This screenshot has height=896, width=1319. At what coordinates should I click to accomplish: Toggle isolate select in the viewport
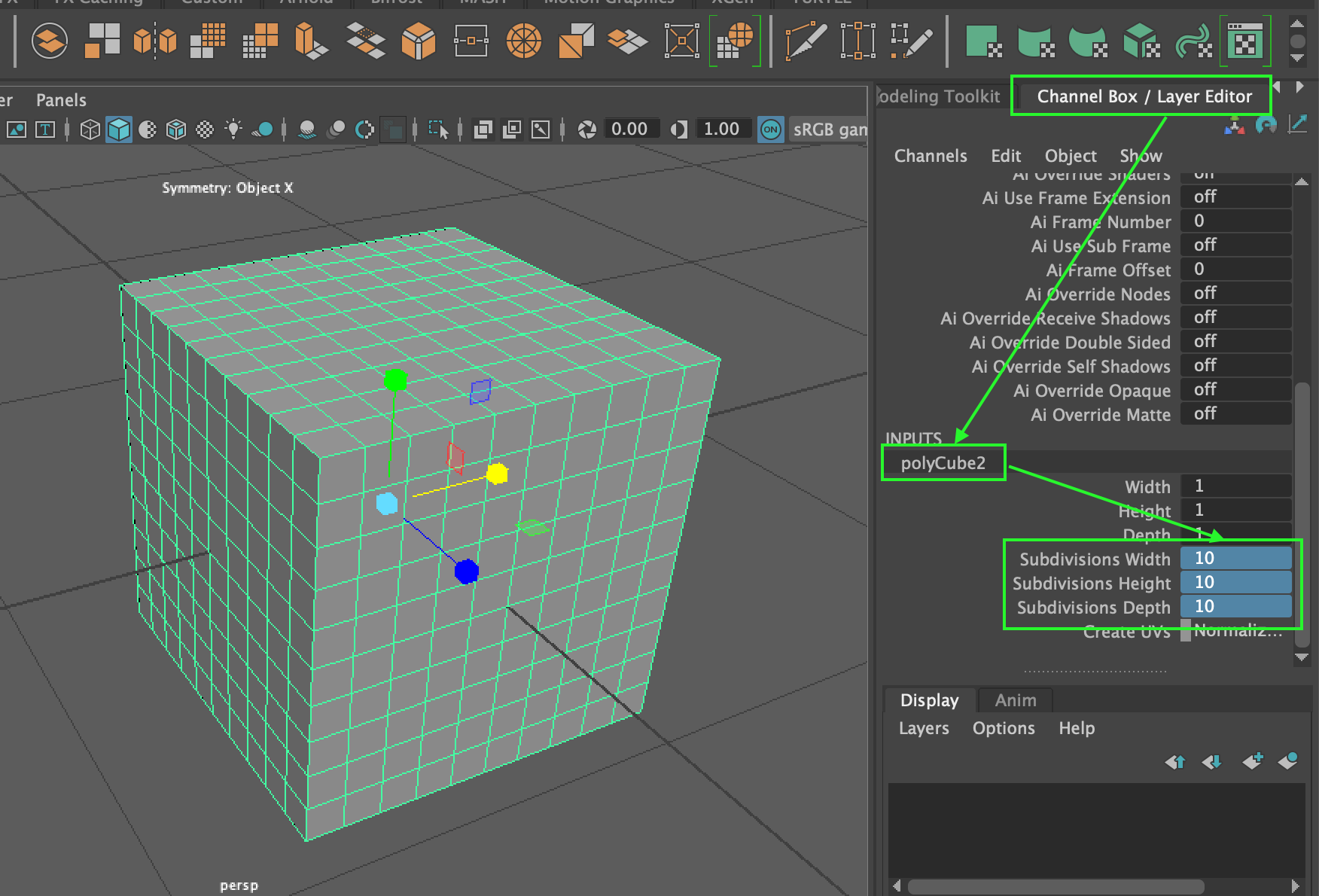[x=441, y=130]
